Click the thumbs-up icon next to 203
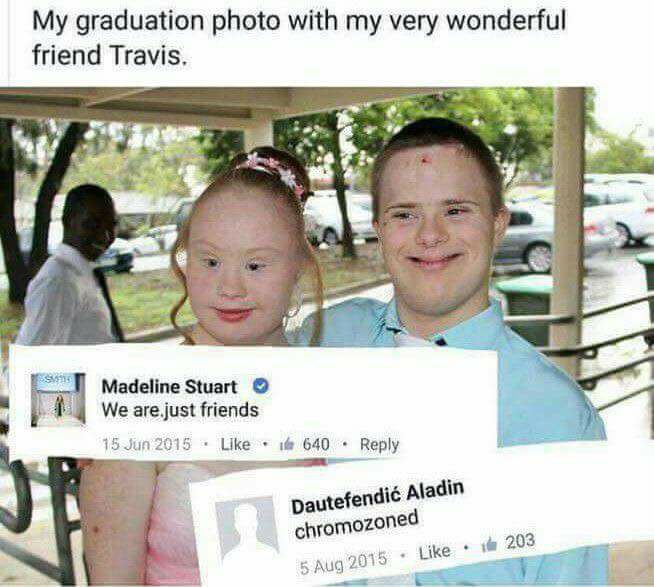Screen dimensions: 654x587 [x=489, y=544]
